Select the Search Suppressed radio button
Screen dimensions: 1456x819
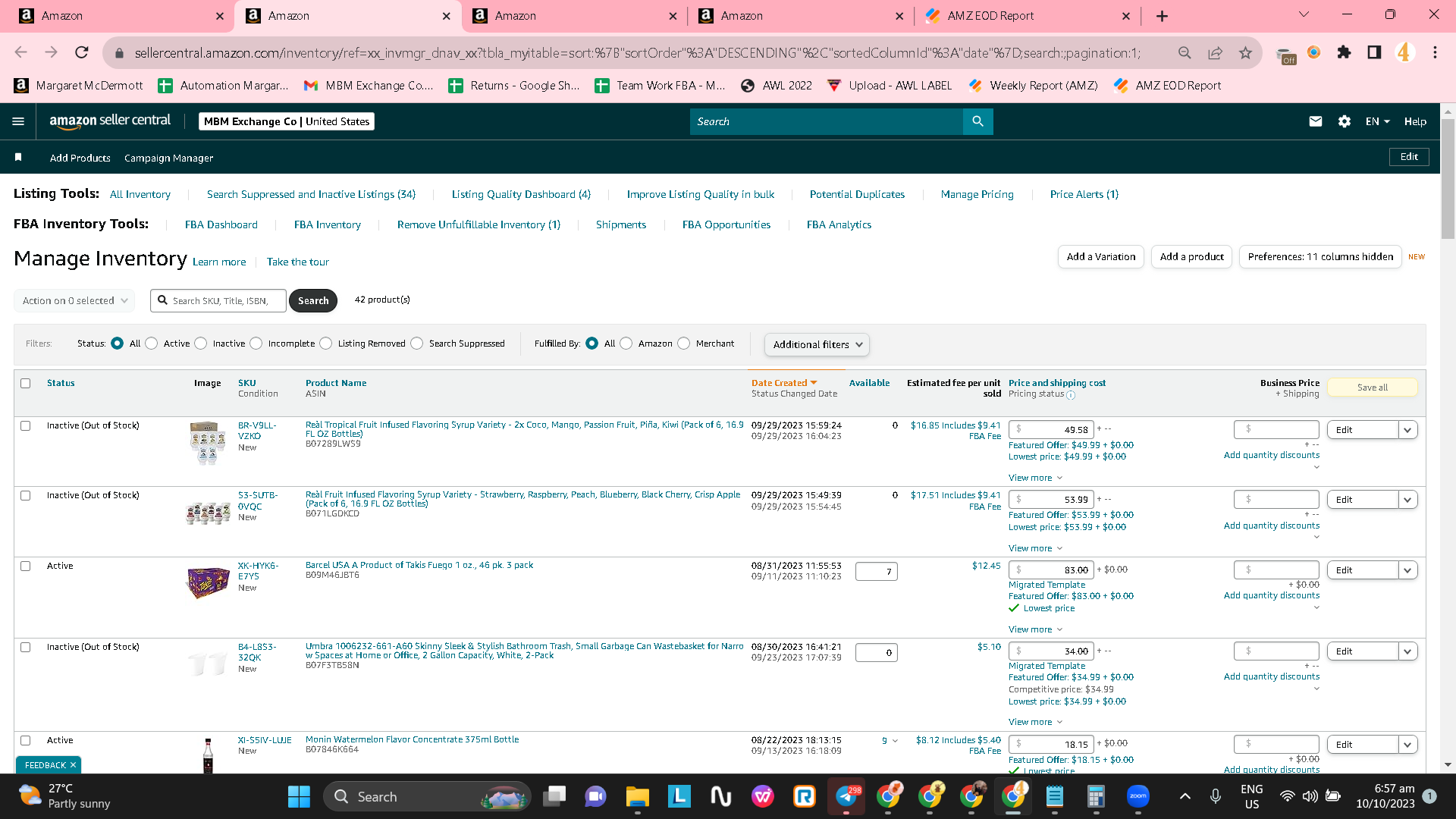point(417,344)
